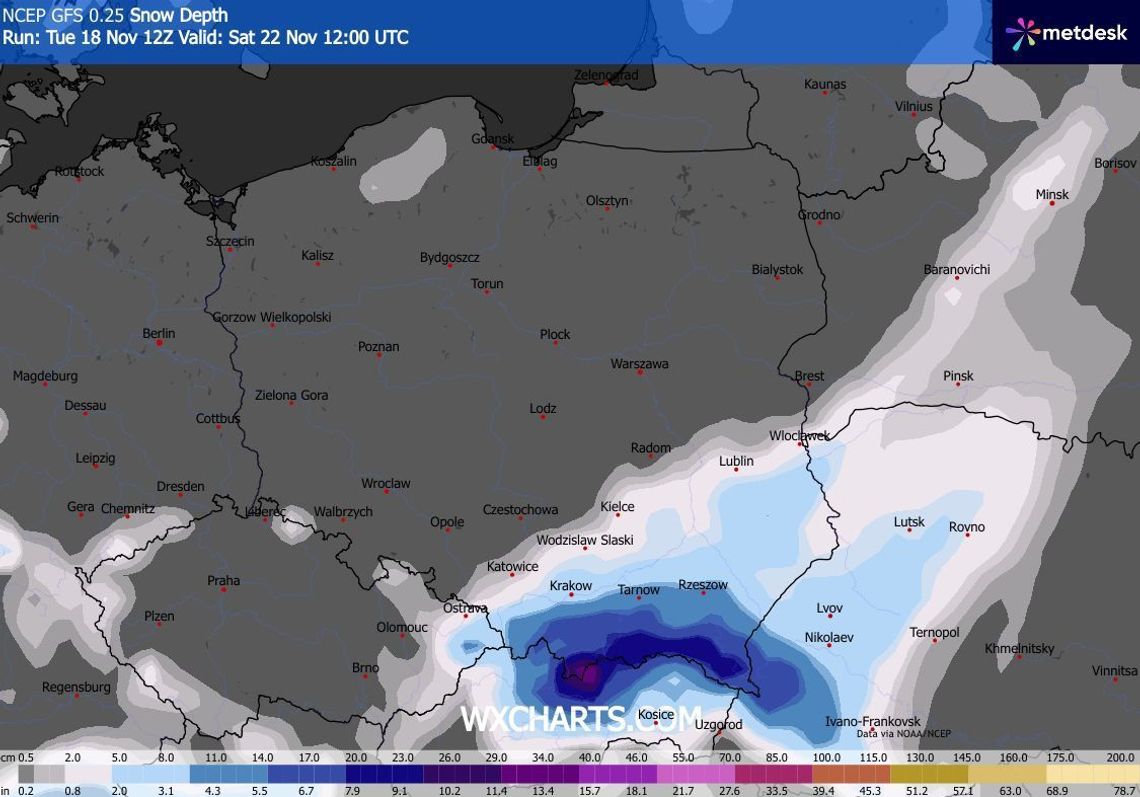Click the Gdansk city marker
Image resolution: width=1140 pixels, height=797 pixels.
tap(492, 148)
